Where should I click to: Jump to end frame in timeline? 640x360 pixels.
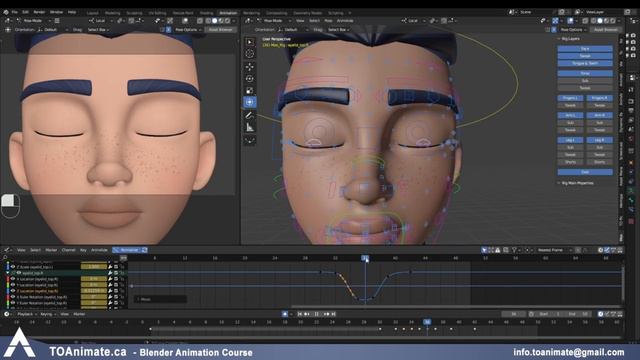(333, 314)
